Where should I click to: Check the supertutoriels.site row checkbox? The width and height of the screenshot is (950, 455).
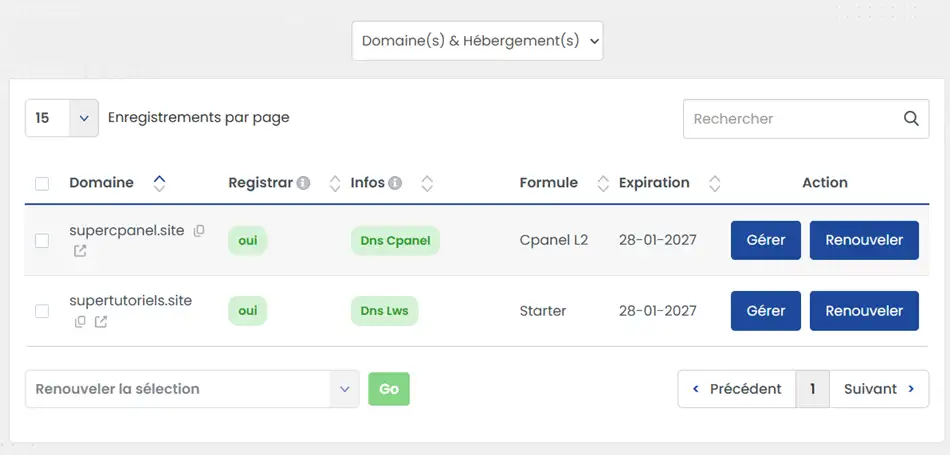(42, 311)
